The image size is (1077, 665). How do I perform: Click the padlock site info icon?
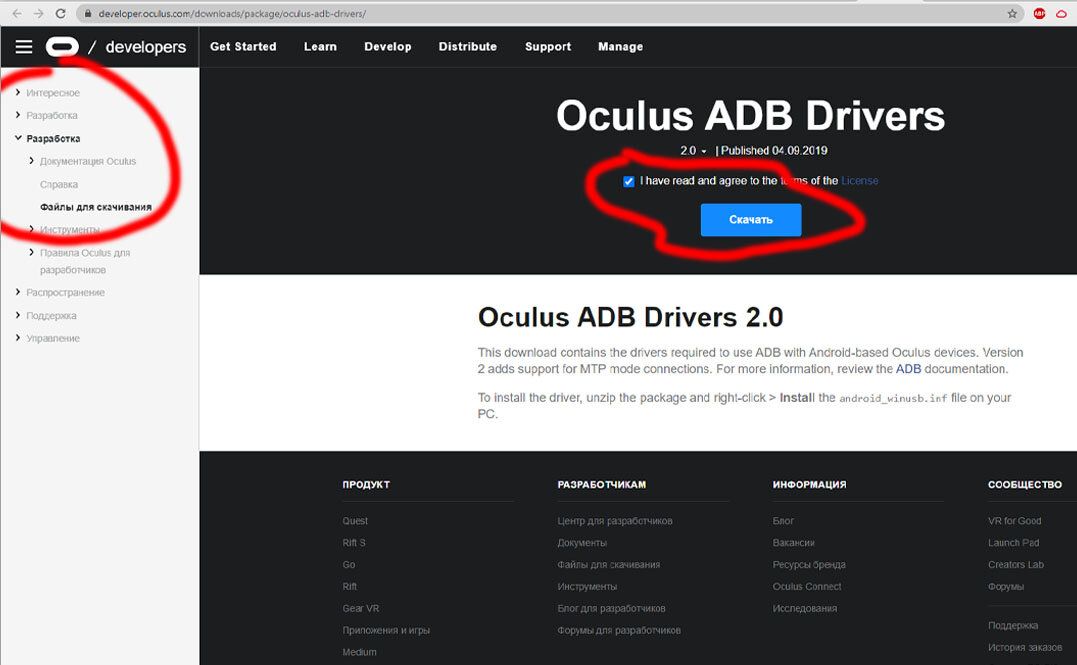(x=88, y=14)
